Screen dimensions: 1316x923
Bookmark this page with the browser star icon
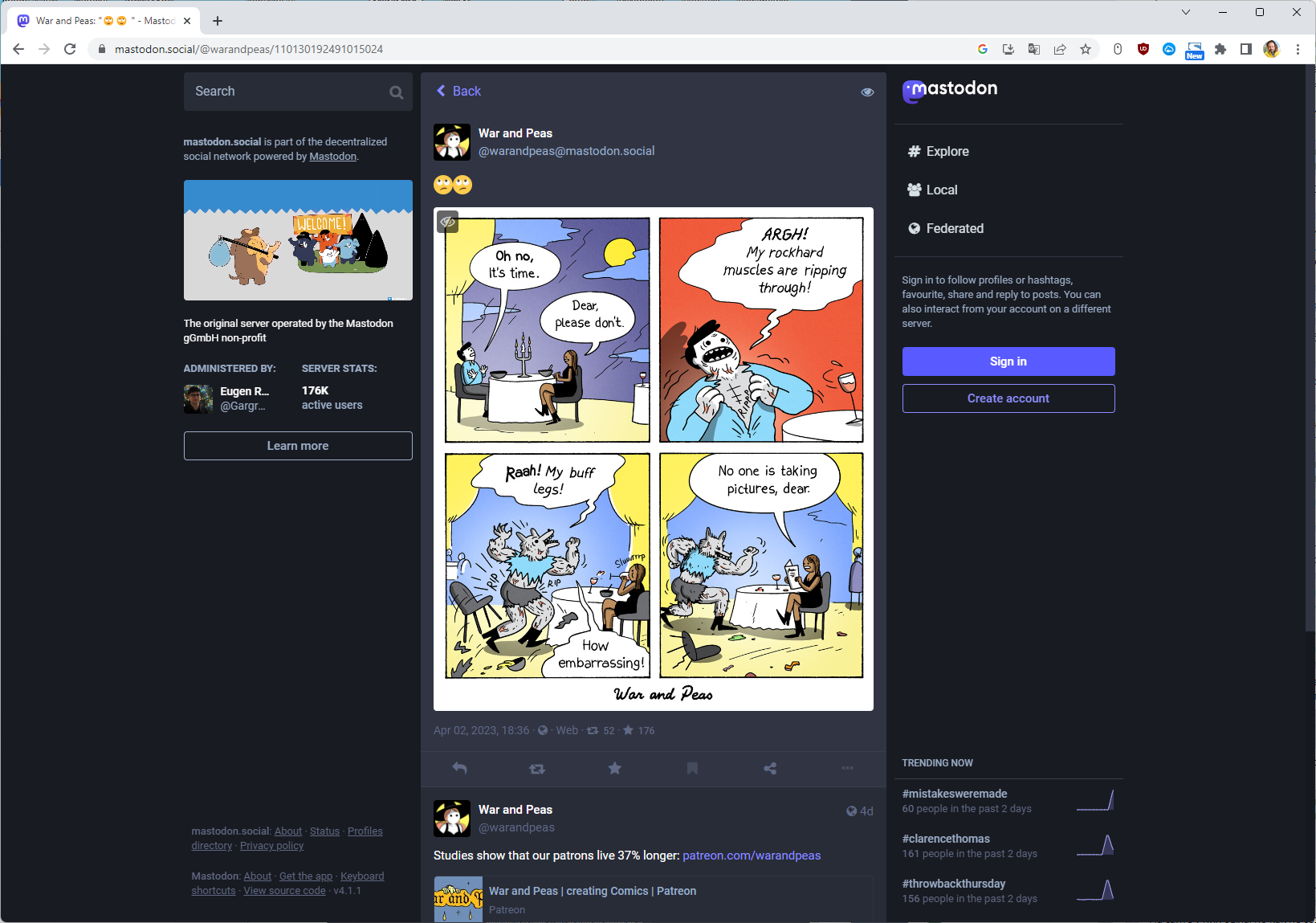point(1086,49)
